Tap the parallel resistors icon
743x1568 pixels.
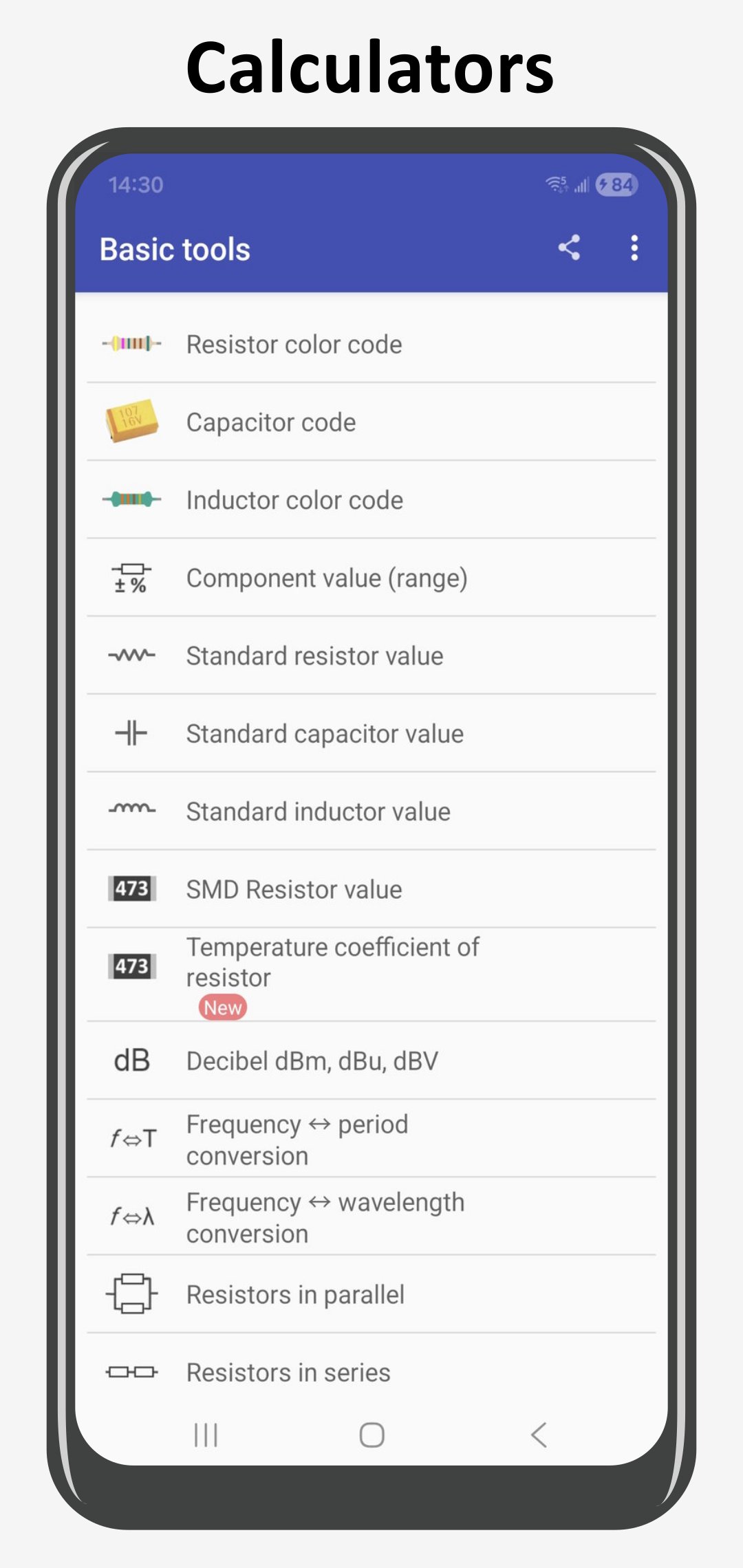pos(131,1294)
